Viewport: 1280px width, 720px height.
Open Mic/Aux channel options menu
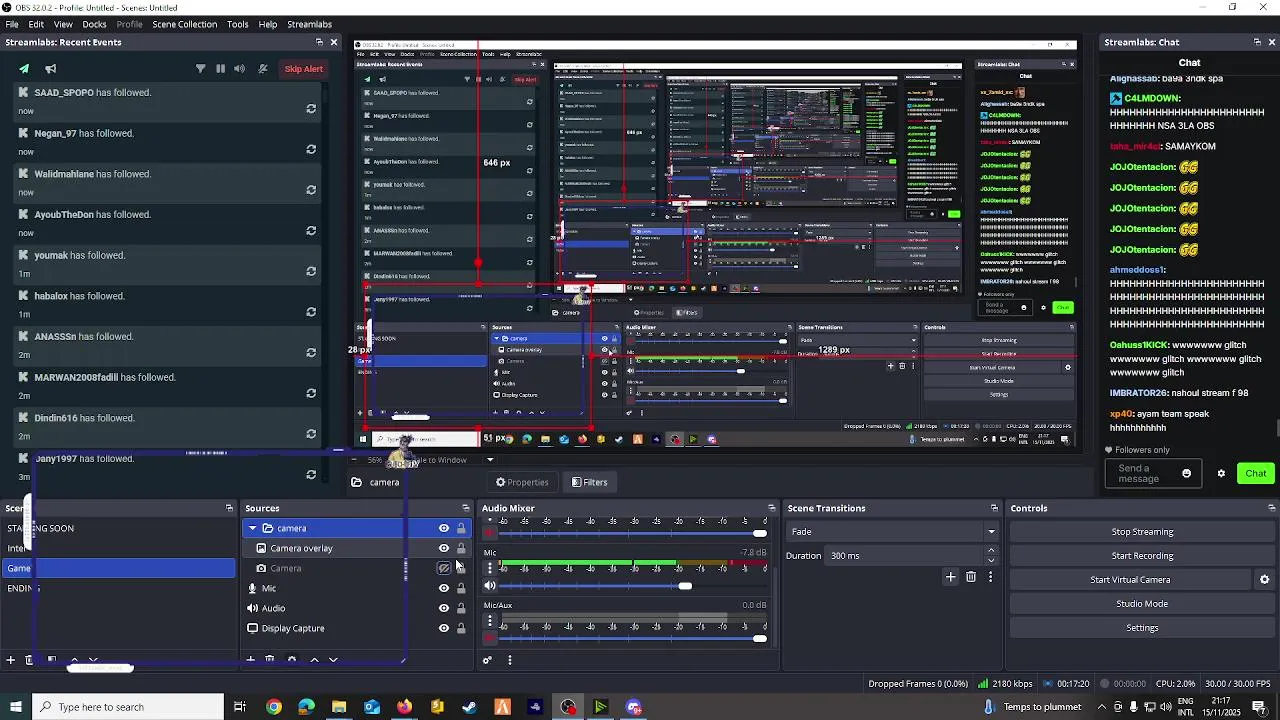490,621
